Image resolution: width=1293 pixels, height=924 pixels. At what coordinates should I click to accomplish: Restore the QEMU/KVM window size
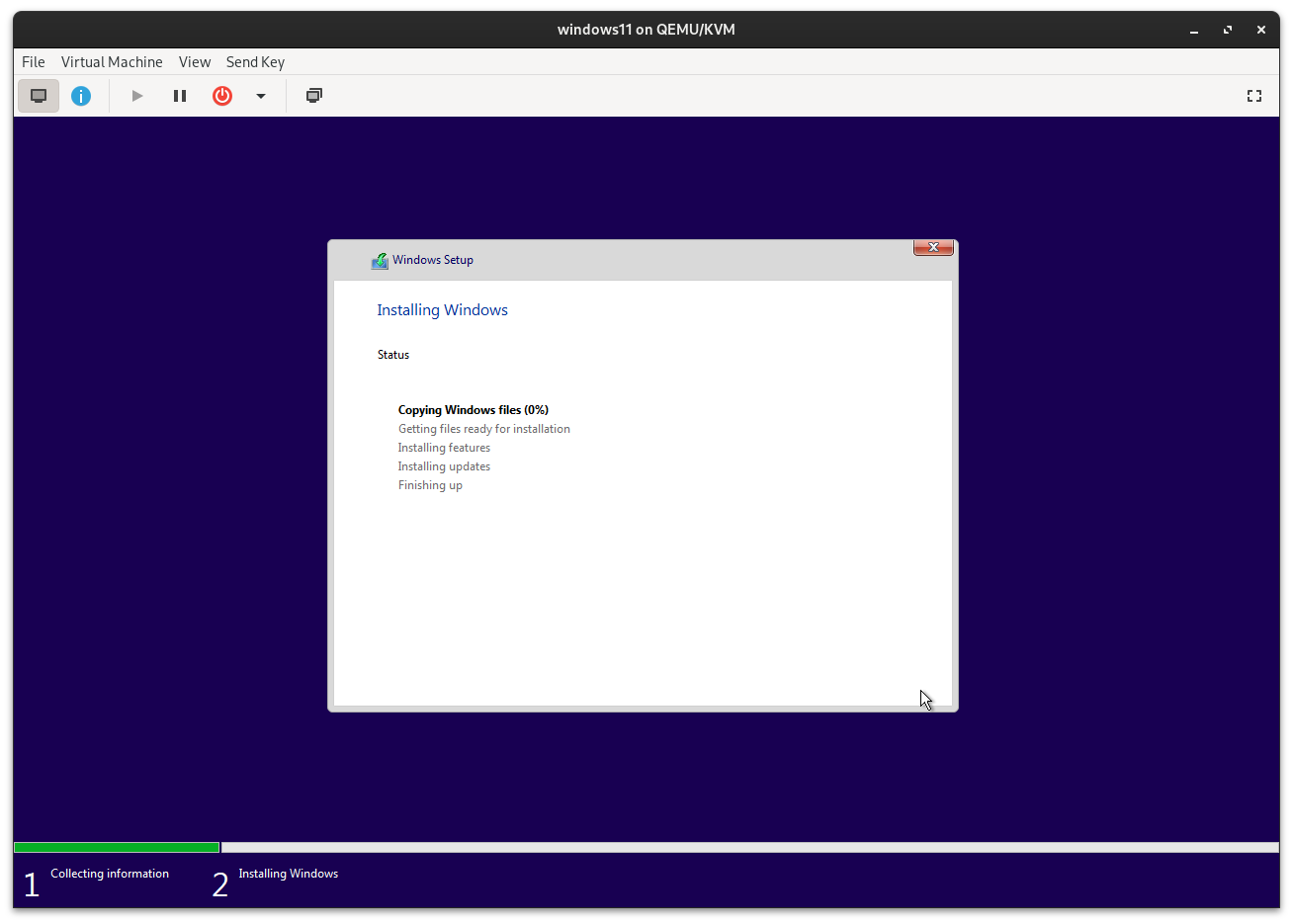(x=1228, y=30)
